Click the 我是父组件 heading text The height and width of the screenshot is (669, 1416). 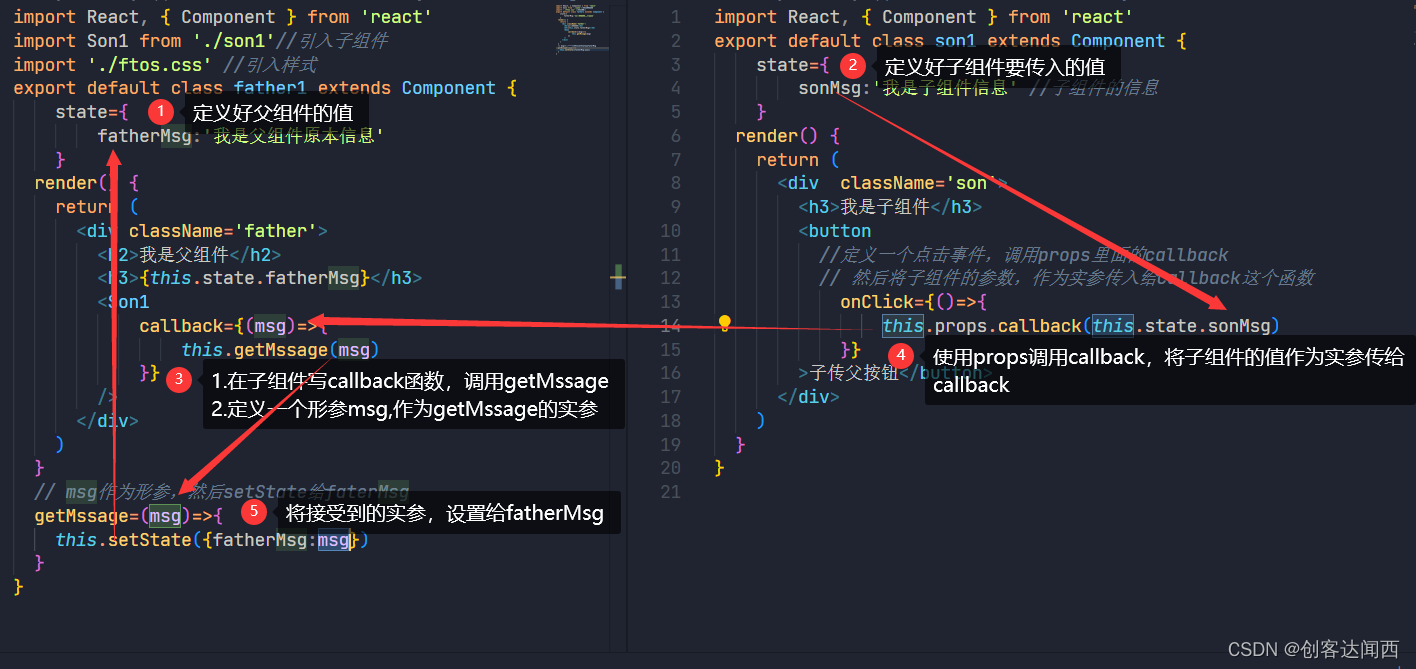tap(184, 255)
